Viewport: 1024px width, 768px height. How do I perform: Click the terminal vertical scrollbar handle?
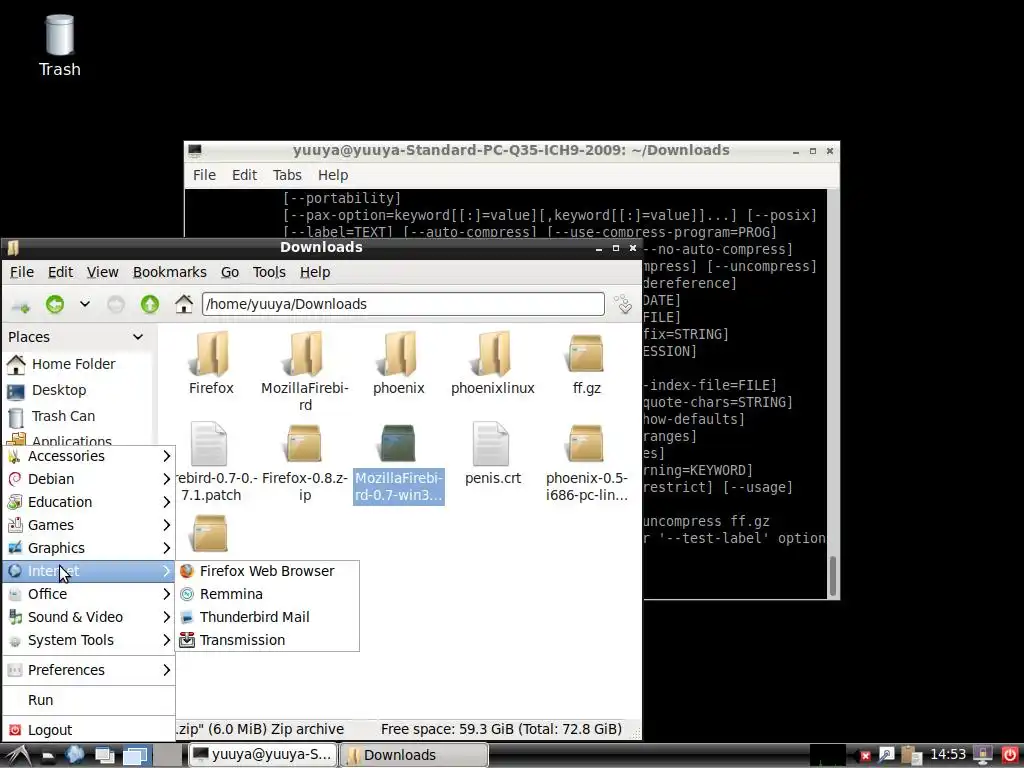[x=833, y=576]
